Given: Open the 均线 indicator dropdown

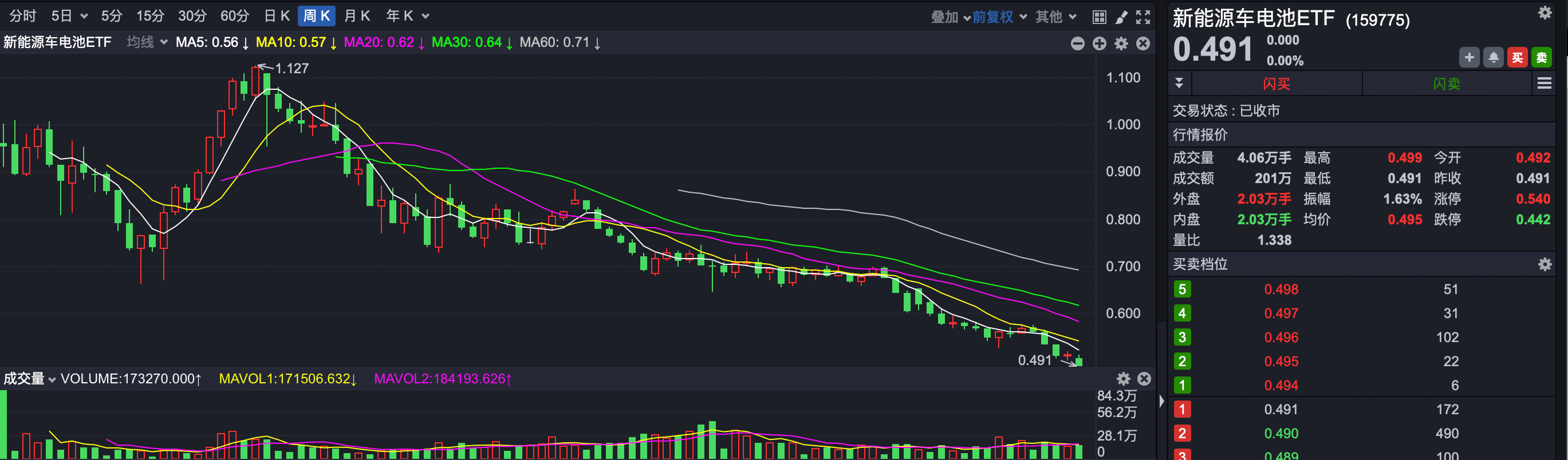Looking at the screenshot, I should click(147, 42).
